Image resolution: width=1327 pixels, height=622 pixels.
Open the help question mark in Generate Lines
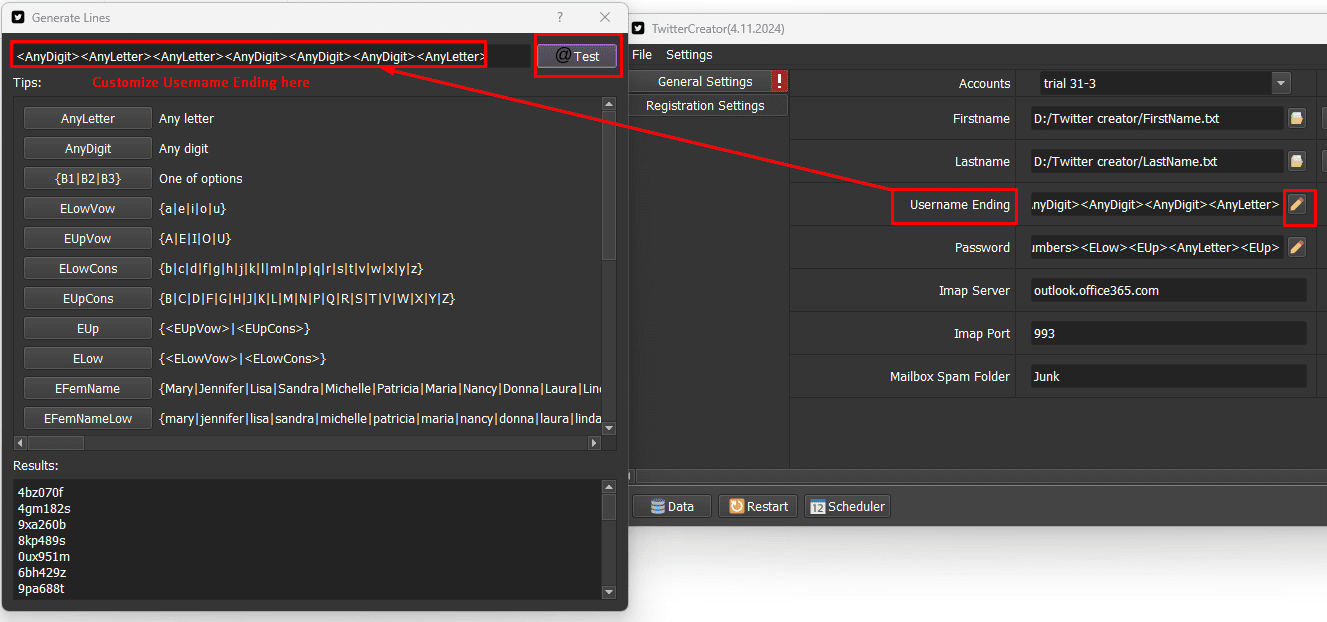pos(560,17)
